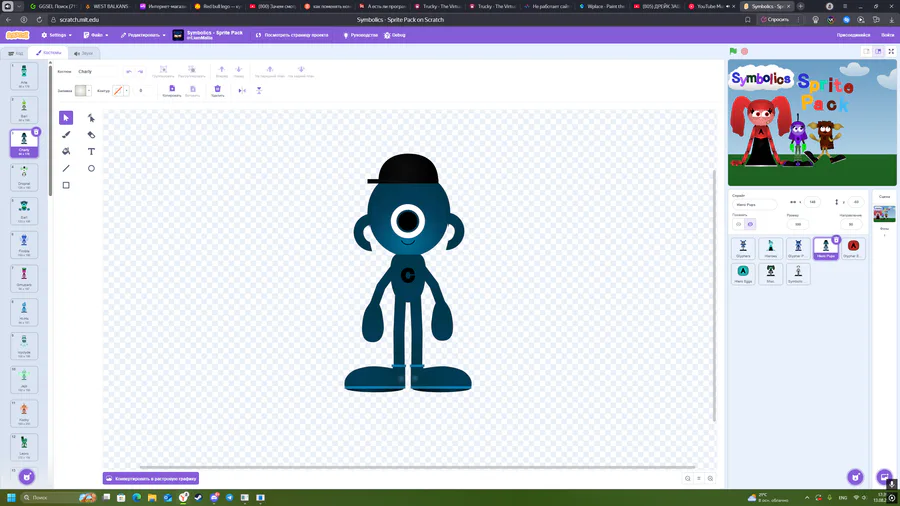Click the Group icon

point(163,69)
